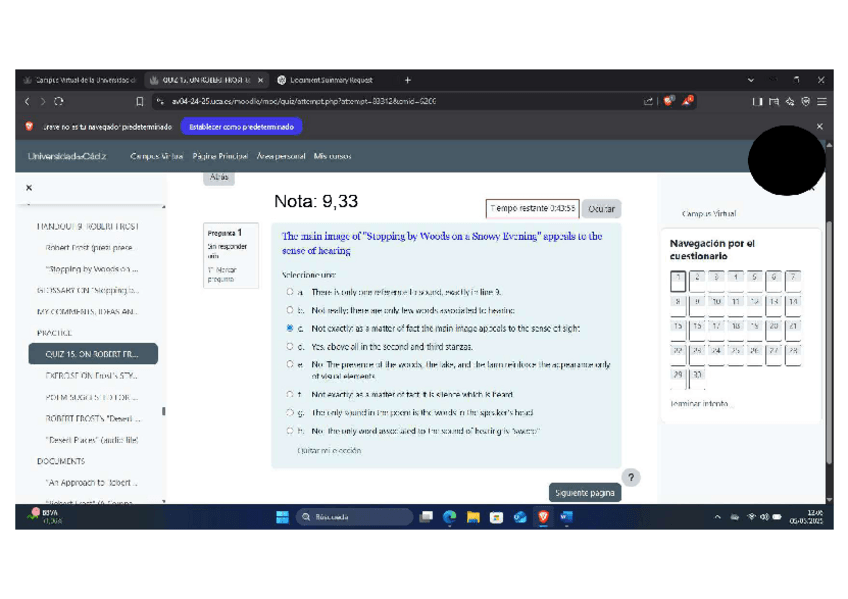Click 'Terminar intento' link in quiz navigation
848x599 pixels.
[701, 404]
